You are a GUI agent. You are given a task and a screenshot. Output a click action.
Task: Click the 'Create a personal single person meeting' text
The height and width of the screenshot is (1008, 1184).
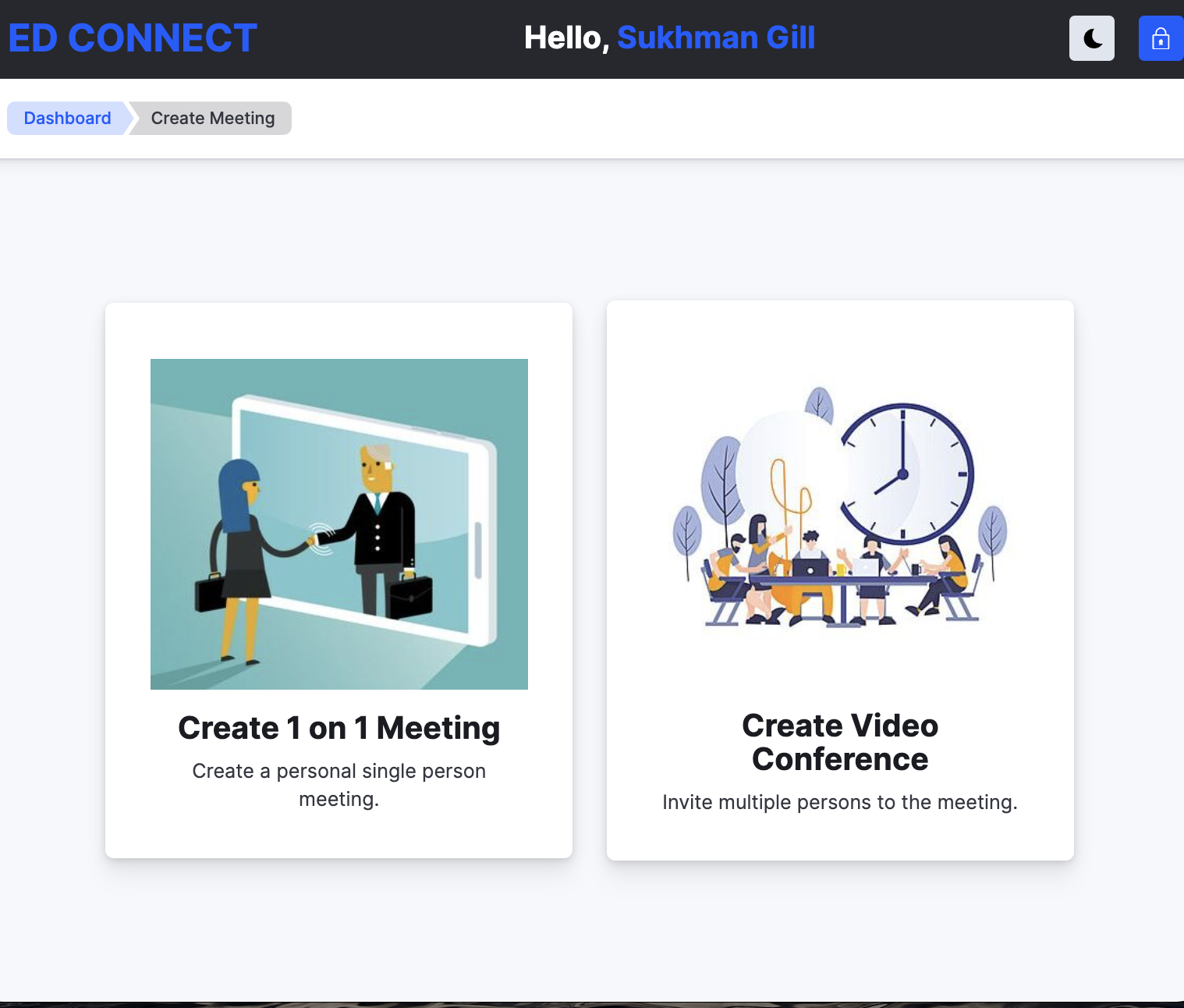point(339,785)
